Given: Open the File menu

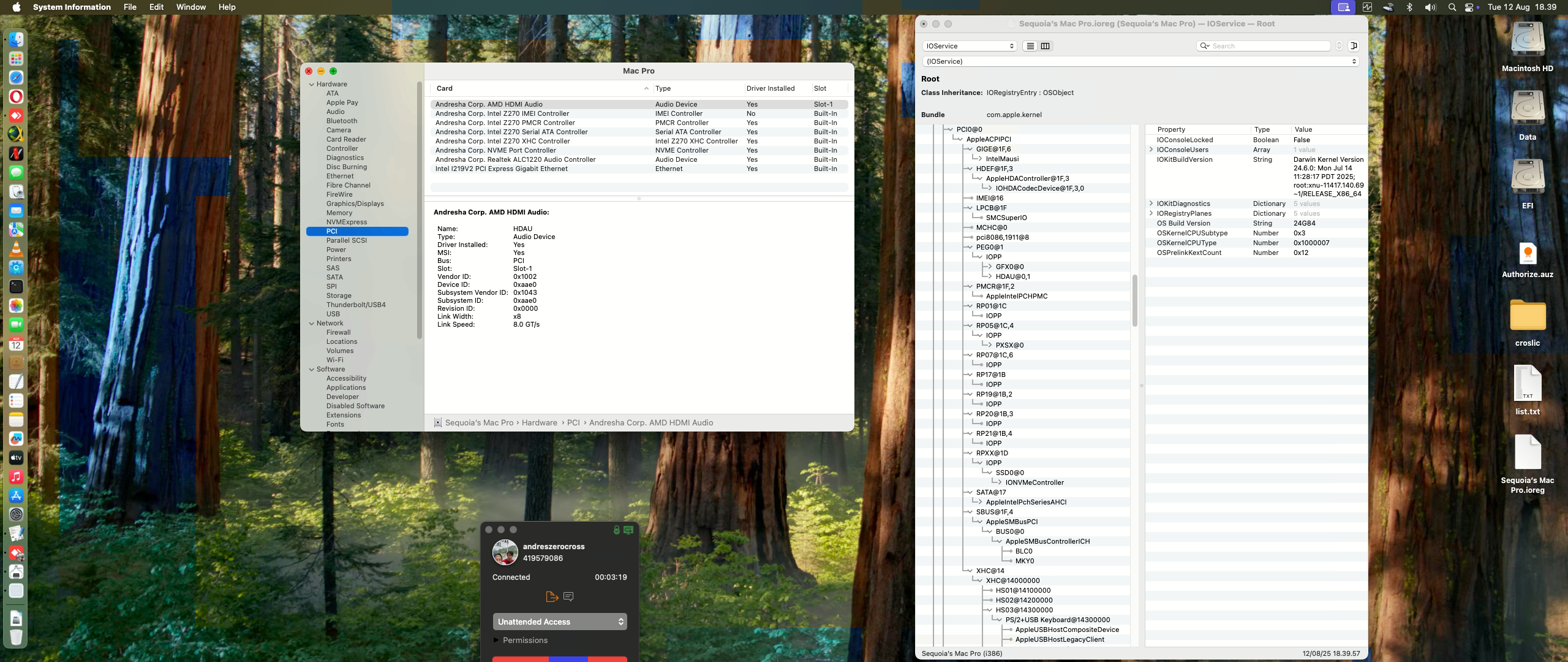Looking at the screenshot, I should pyautogui.click(x=130, y=7).
